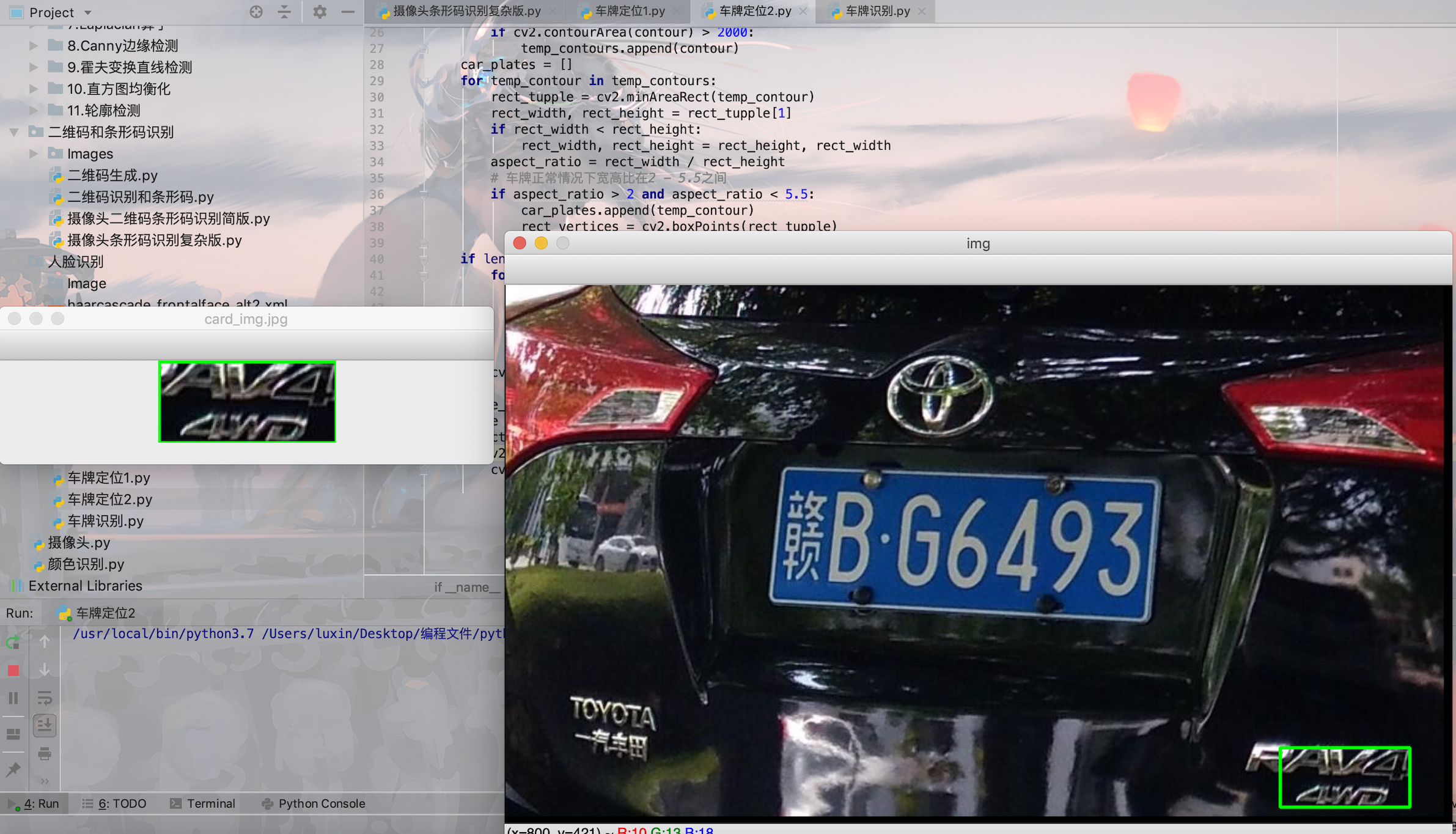Click the restore layout icon in Run panel
Screen dimensions: 1456x834
pyautogui.click(x=13, y=733)
